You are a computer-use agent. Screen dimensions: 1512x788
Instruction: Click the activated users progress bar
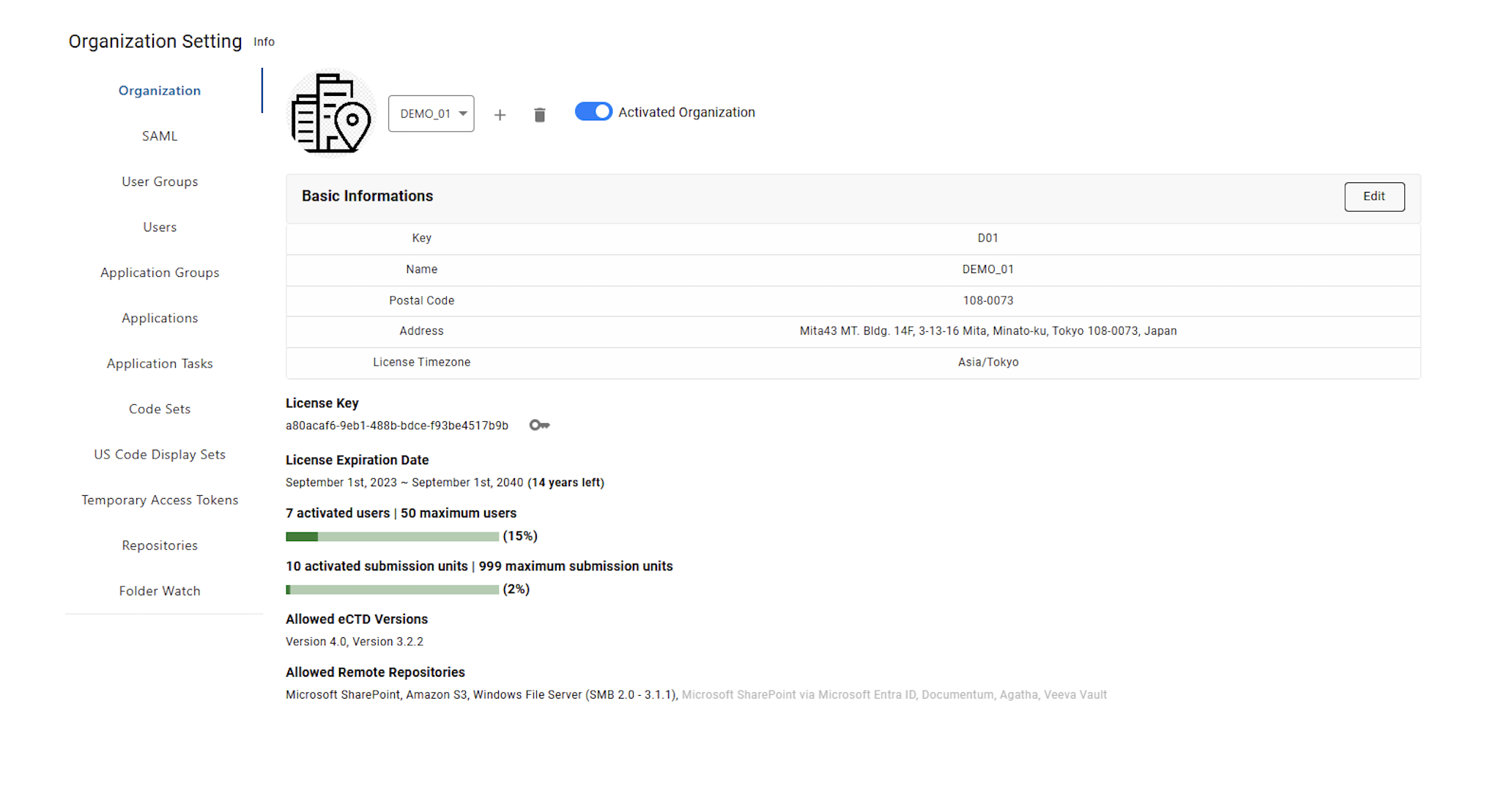click(392, 537)
